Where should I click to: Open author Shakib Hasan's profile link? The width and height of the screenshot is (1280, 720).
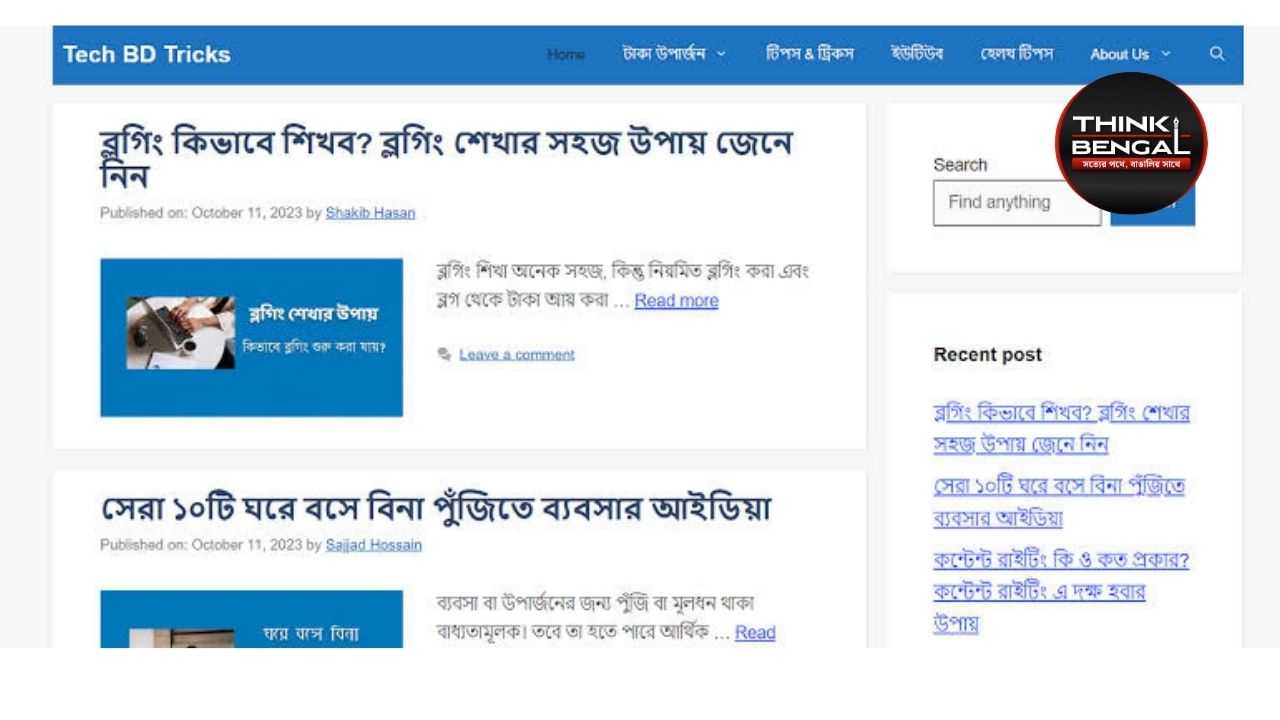point(370,213)
